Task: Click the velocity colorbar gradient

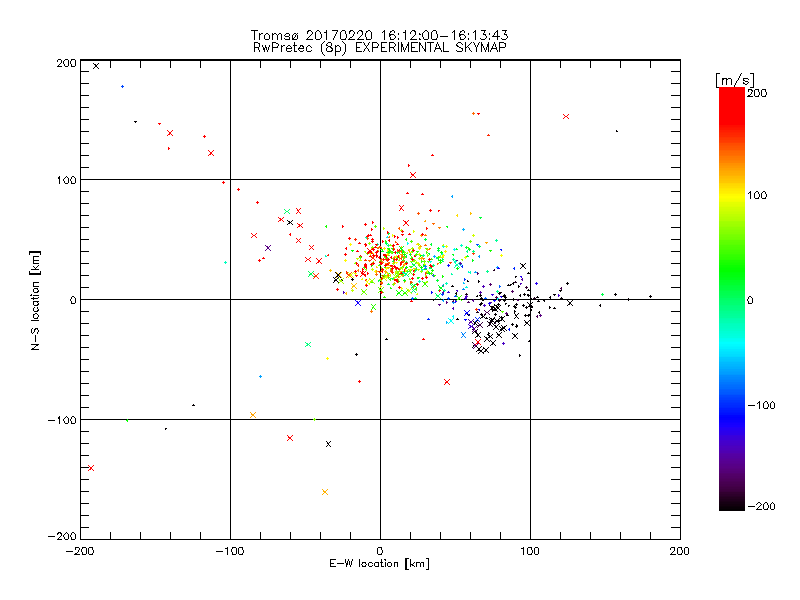Action: coord(732,298)
